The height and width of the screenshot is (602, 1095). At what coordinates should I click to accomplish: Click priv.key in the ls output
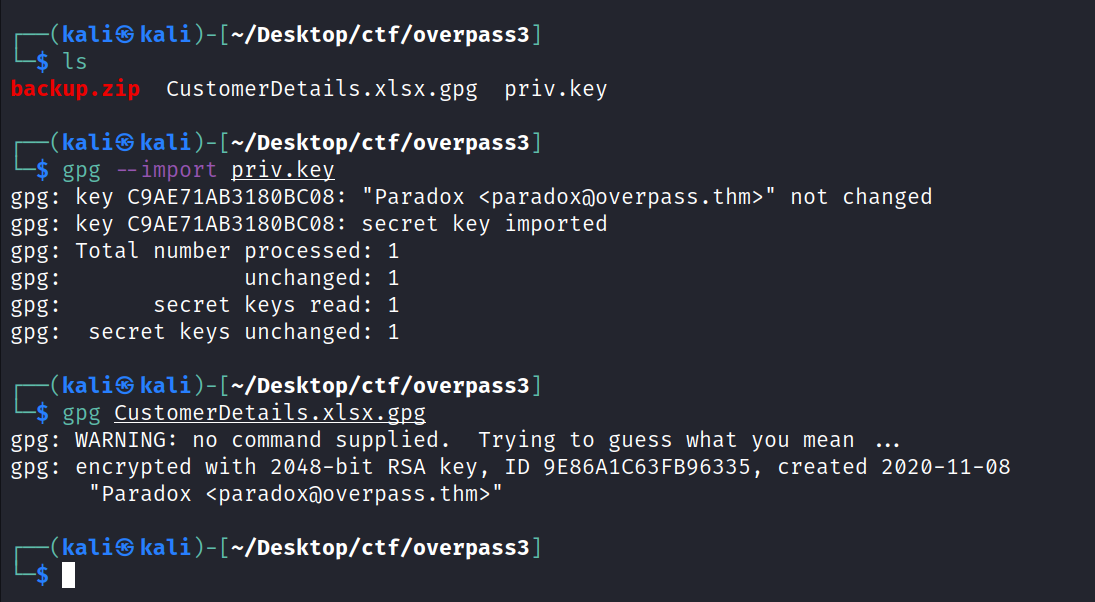click(555, 89)
